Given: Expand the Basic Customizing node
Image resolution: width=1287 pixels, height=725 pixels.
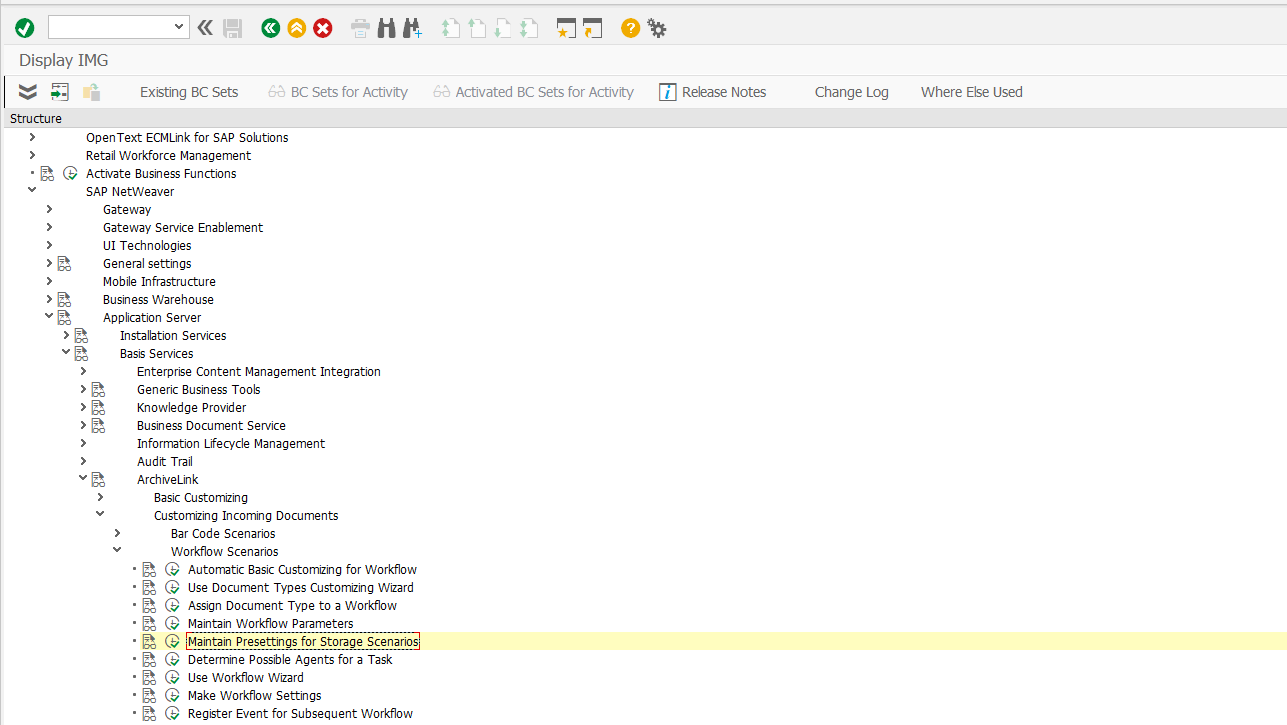Looking at the screenshot, I should coord(100,497).
